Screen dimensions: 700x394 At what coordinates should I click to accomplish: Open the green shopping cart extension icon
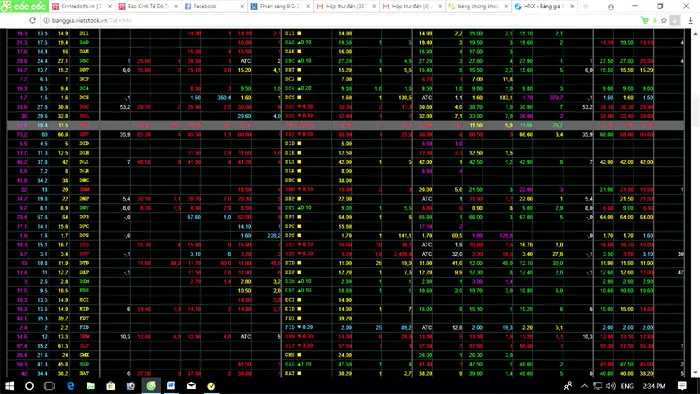(644, 21)
